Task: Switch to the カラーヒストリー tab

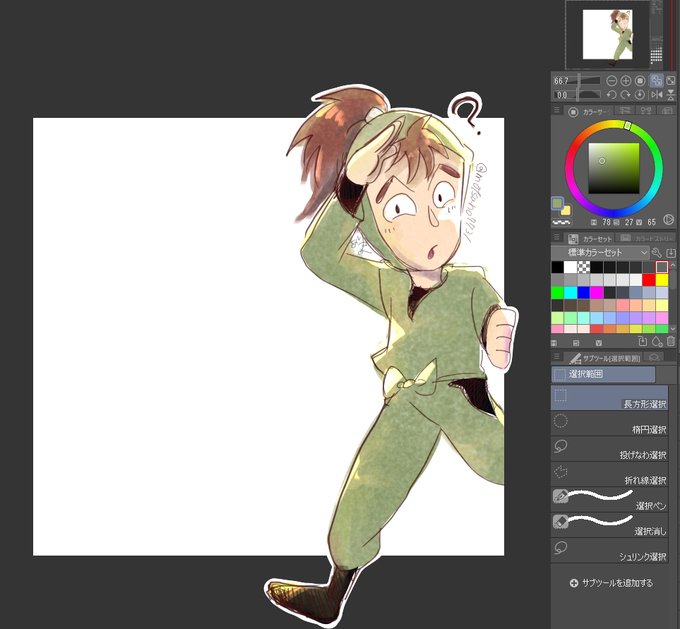Action: pos(646,238)
